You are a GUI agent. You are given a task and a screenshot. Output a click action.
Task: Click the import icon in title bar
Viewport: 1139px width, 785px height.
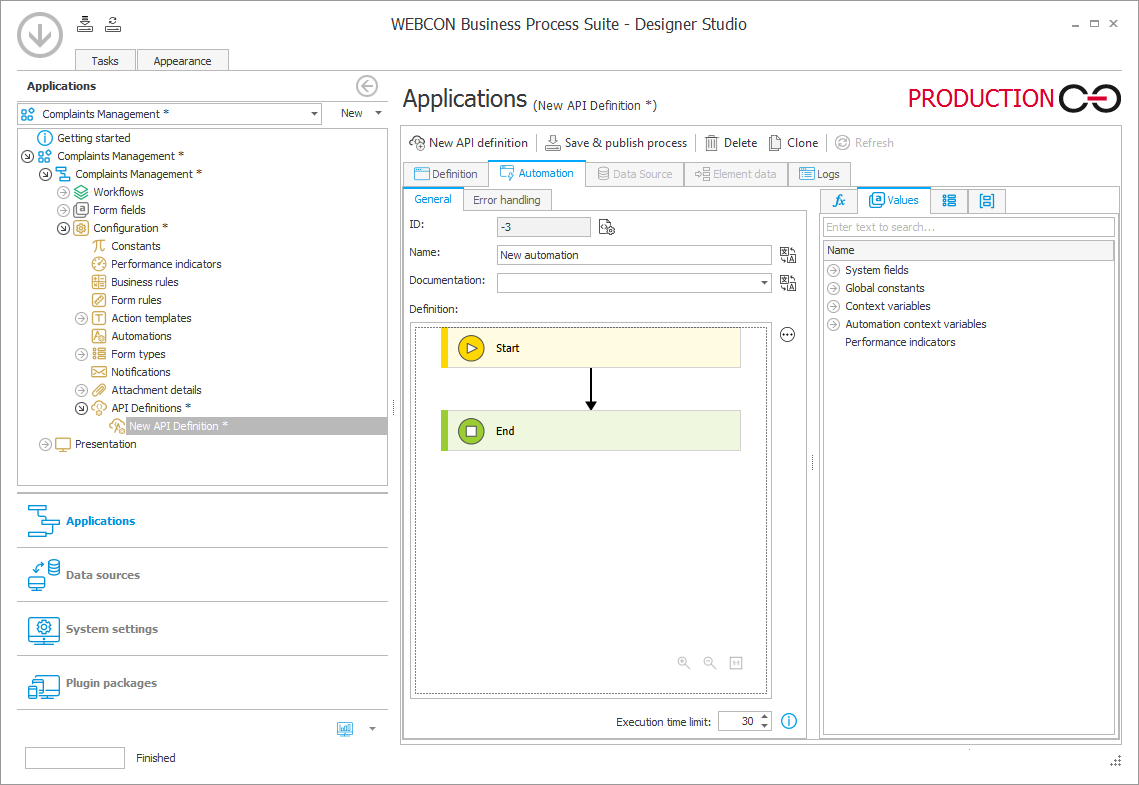click(85, 24)
